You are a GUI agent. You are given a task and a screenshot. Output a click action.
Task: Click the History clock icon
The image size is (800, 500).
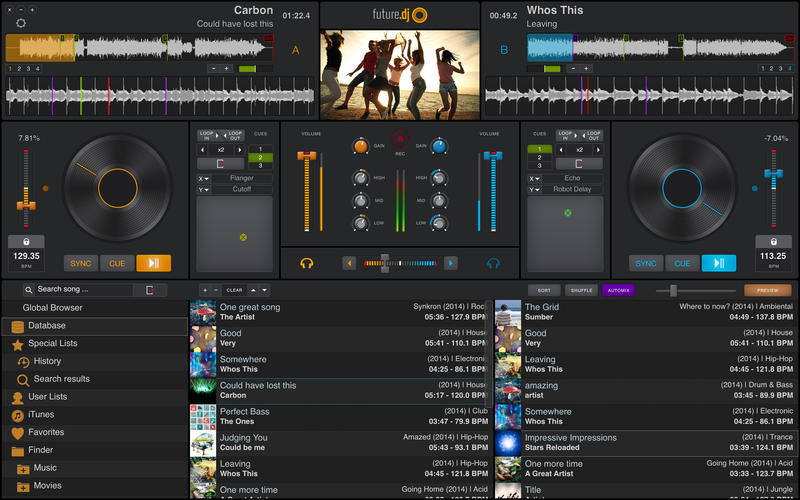coord(24,362)
